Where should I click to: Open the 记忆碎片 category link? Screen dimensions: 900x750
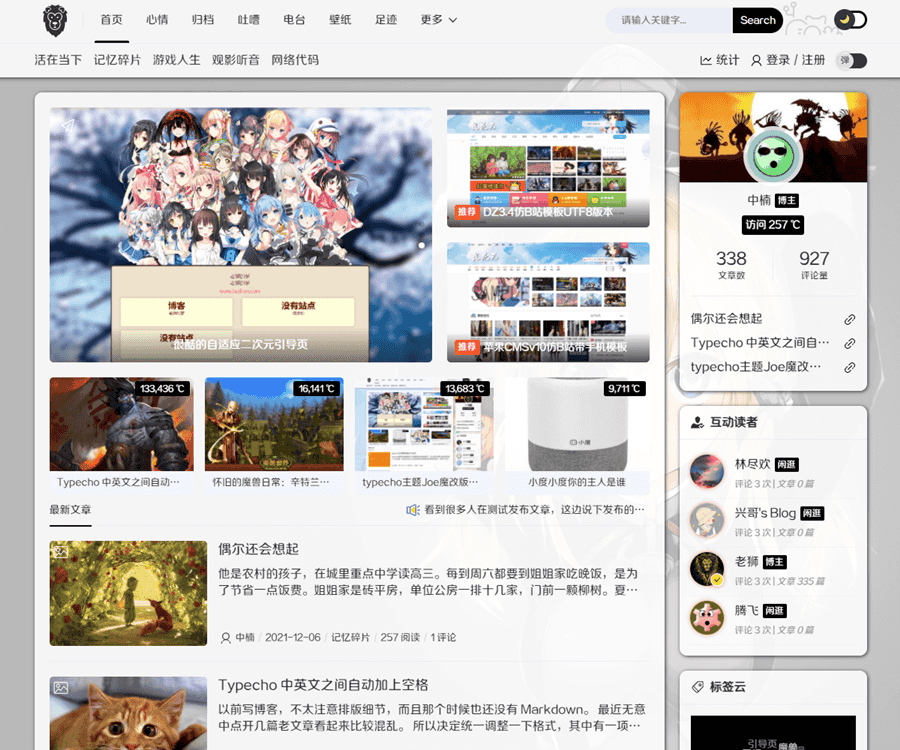tap(118, 60)
